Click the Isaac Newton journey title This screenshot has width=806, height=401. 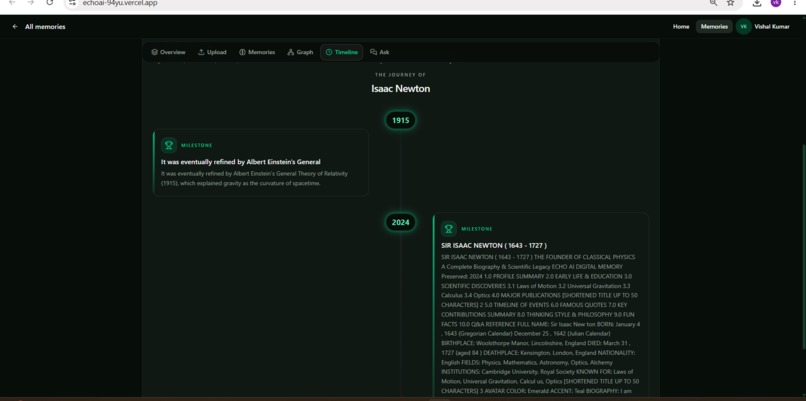click(x=400, y=88)
